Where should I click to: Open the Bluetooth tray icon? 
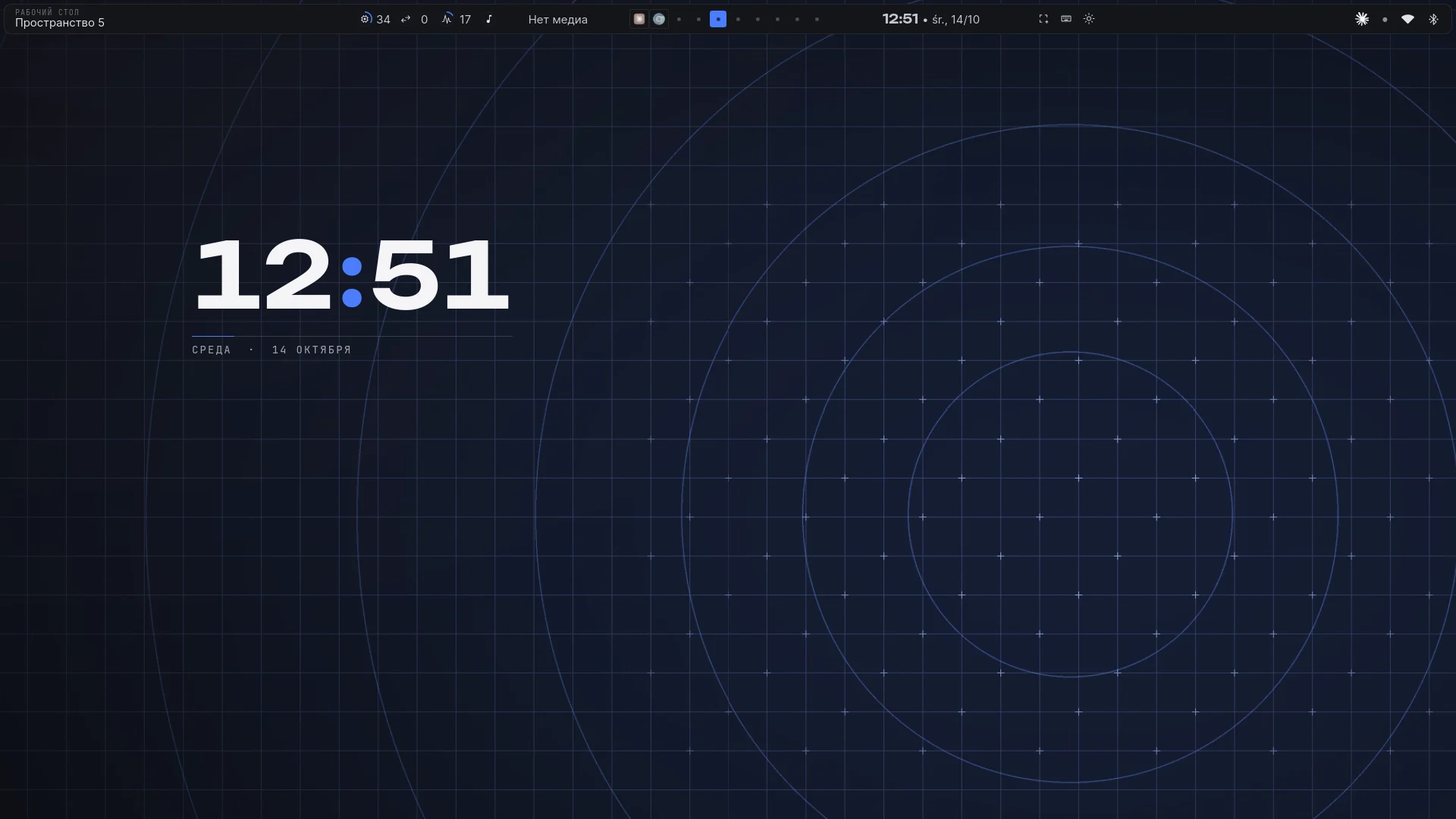(x=1433, y=19)
